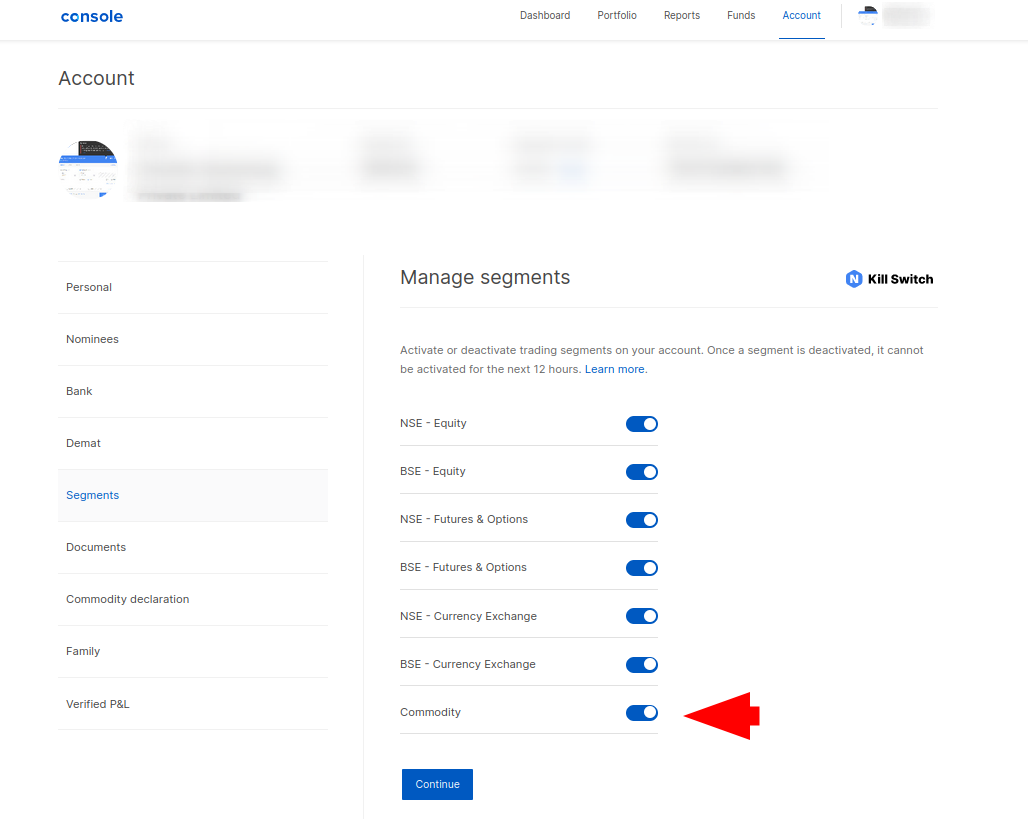The height and width of the screenshot is (819, 1028).
Task: Toggle NSE - Futures & Options switch
Action: 642,520
